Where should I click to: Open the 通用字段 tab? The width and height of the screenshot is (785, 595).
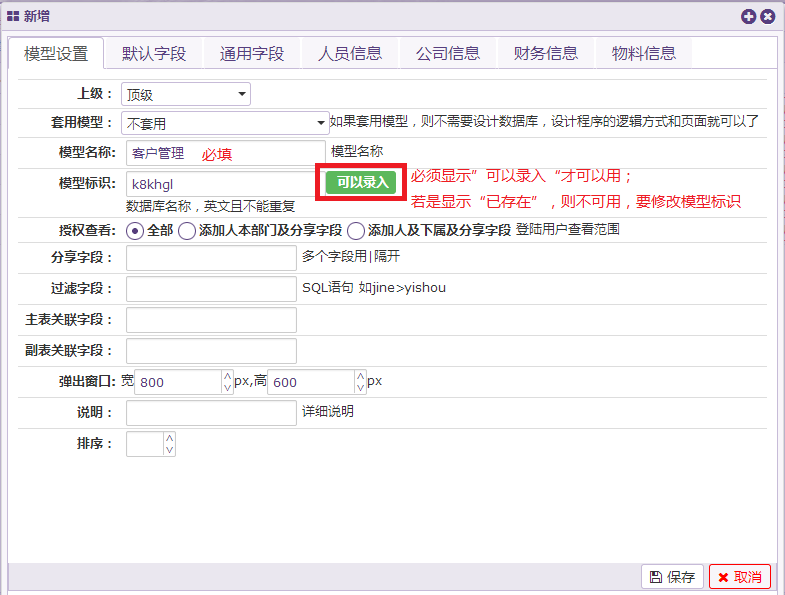pos(252,54)
